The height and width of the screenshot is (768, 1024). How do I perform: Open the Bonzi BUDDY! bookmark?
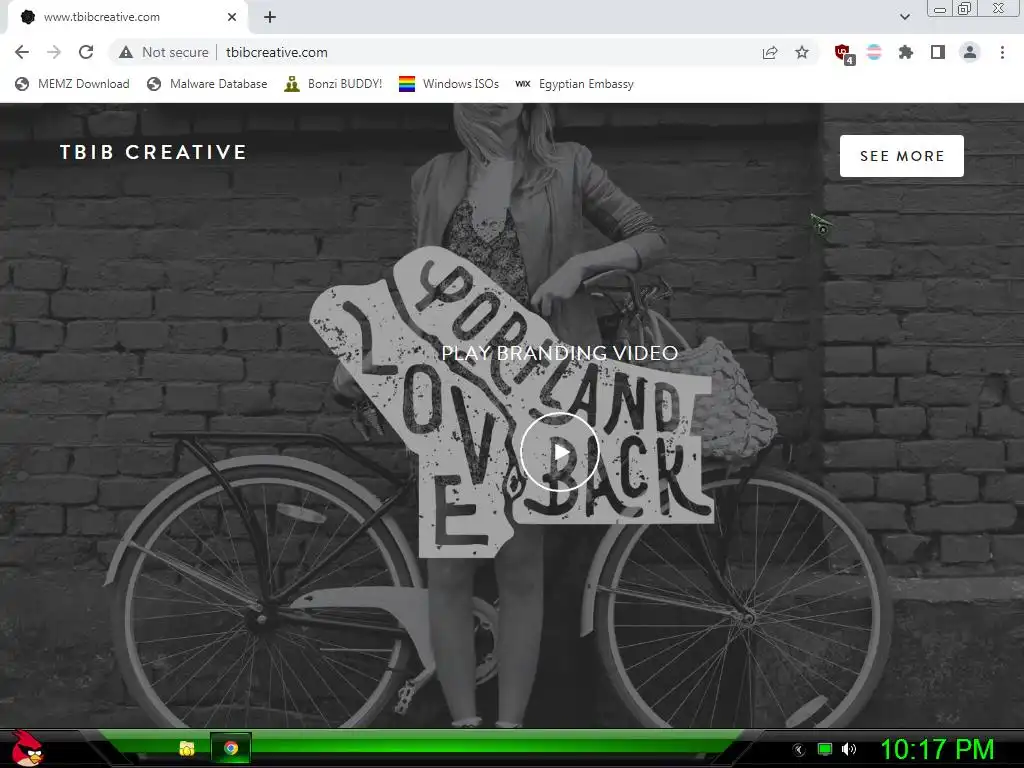(333, 84)
